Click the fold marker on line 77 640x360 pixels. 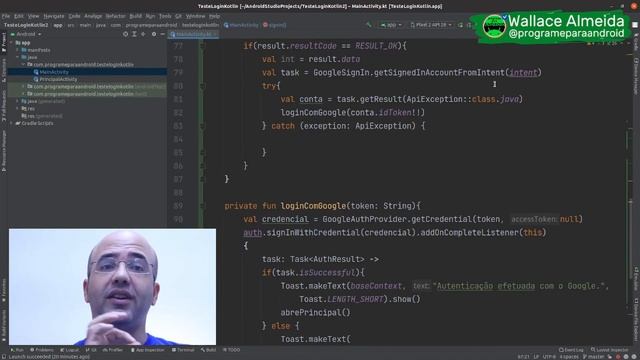tap(202, 46)
